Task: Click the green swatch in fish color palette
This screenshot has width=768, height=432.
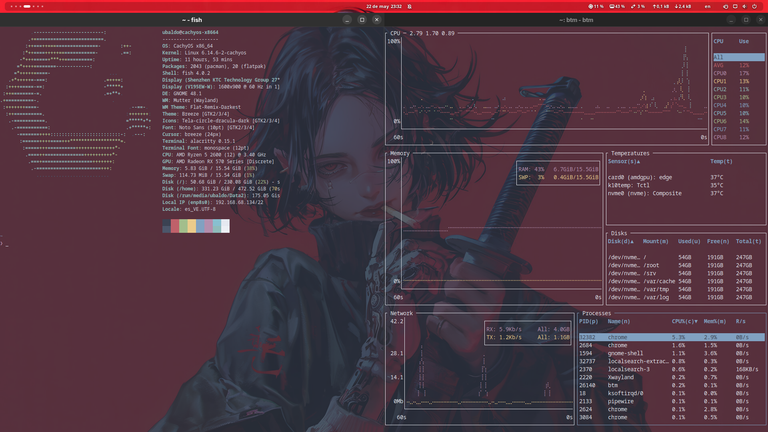Action: coord(183,226)
